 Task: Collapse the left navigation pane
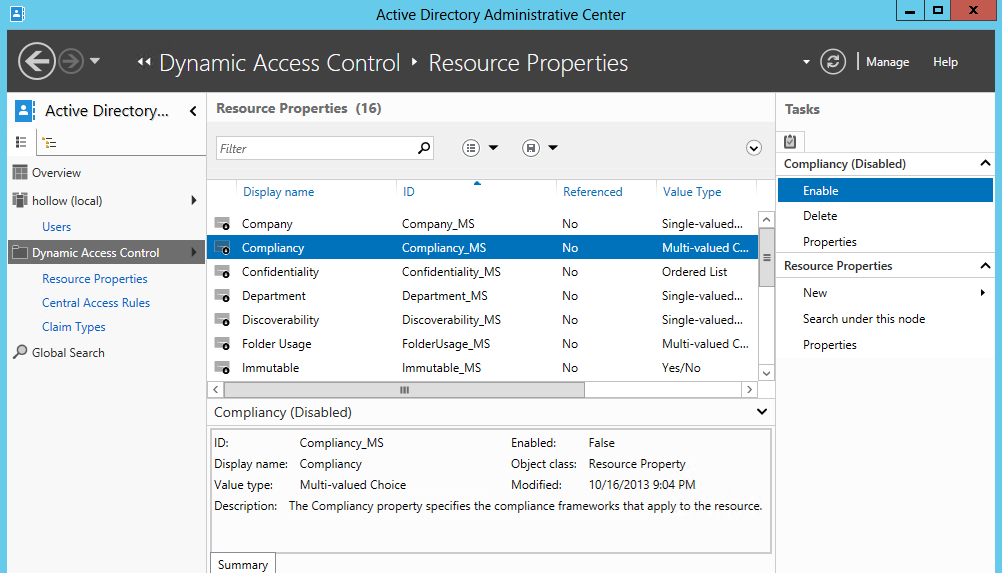pyautogui.click(x=193, y=111)
